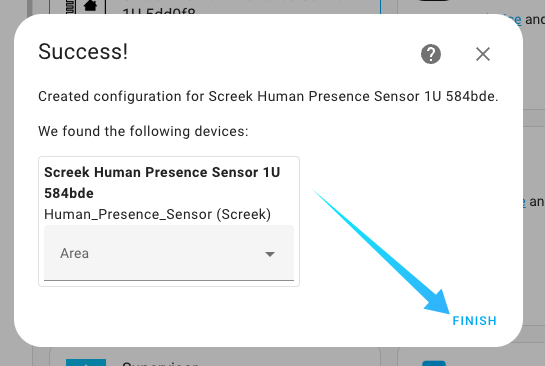Open the Area dropdown field

(x=169, y=253)
